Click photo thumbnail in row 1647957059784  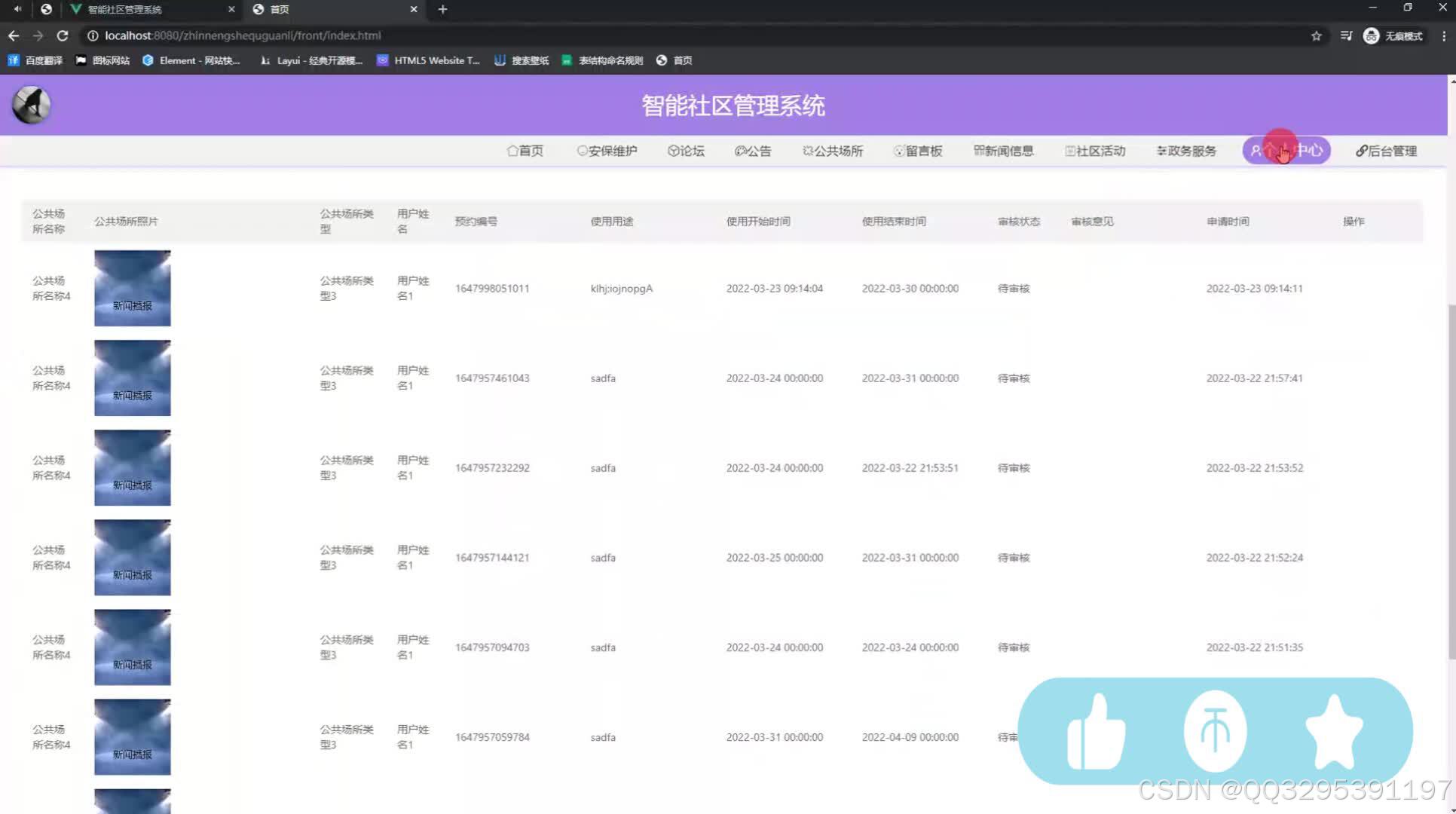[x=133, y=737]
